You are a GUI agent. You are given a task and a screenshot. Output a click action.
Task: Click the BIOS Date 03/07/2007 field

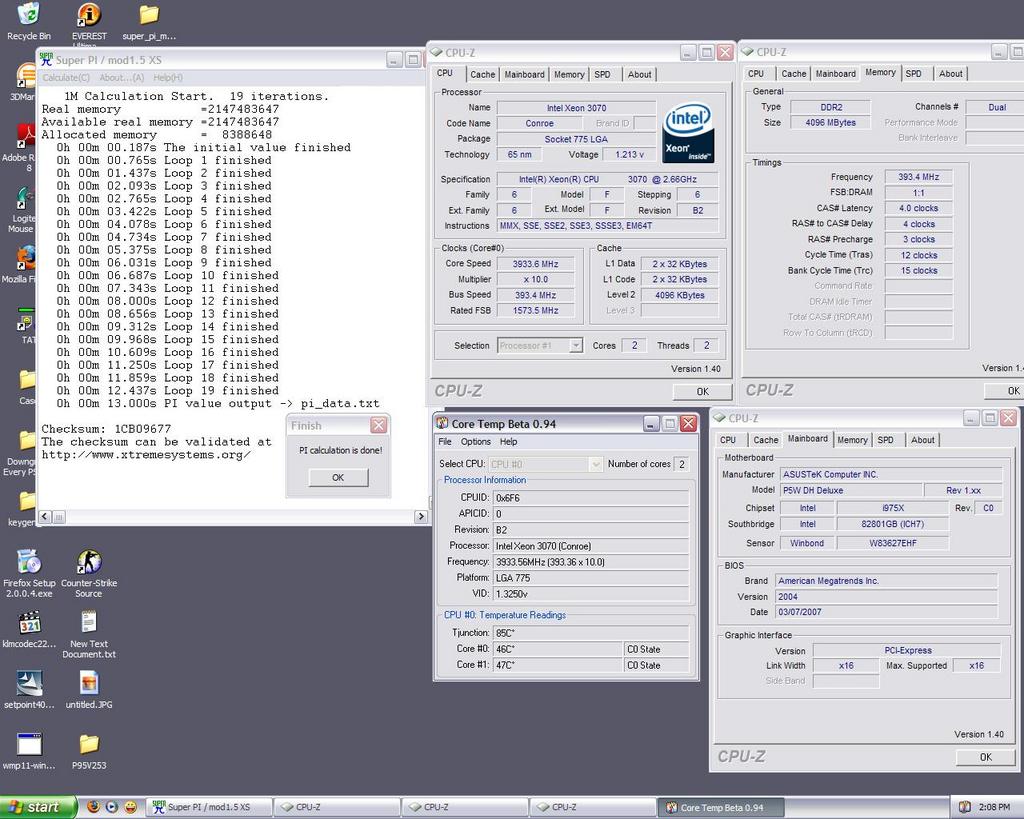click(886, 612)
